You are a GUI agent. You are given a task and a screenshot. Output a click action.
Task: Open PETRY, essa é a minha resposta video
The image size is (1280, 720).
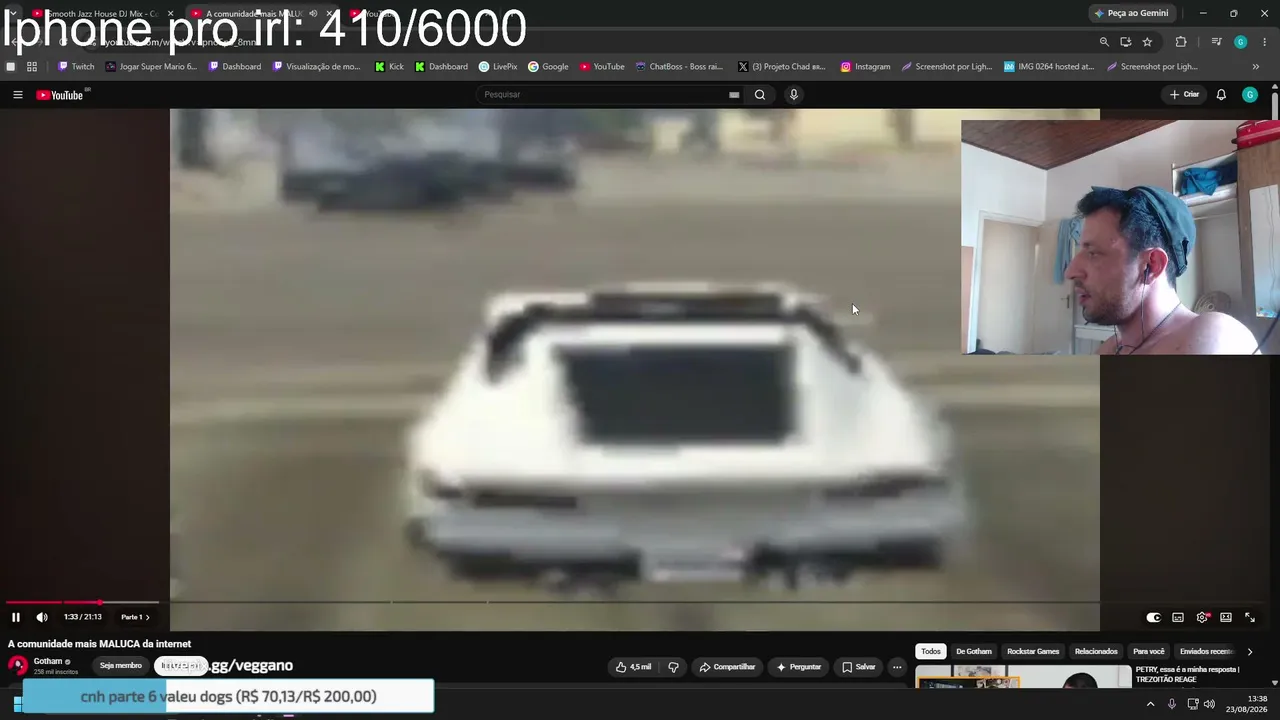pyautogui.click(x=1188, y=674)
